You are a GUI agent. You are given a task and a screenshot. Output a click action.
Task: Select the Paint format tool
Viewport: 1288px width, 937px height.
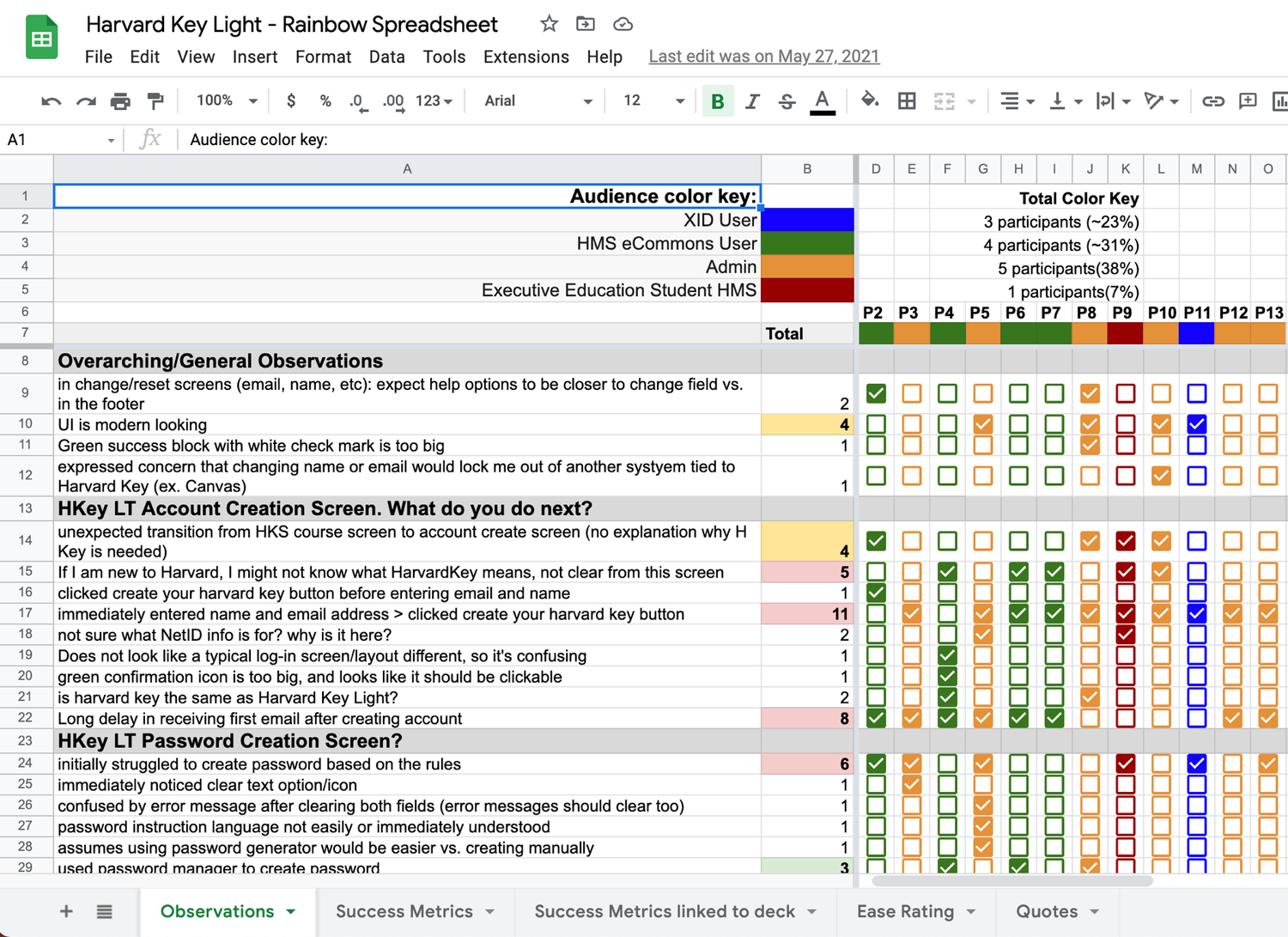tap(155, 100)
